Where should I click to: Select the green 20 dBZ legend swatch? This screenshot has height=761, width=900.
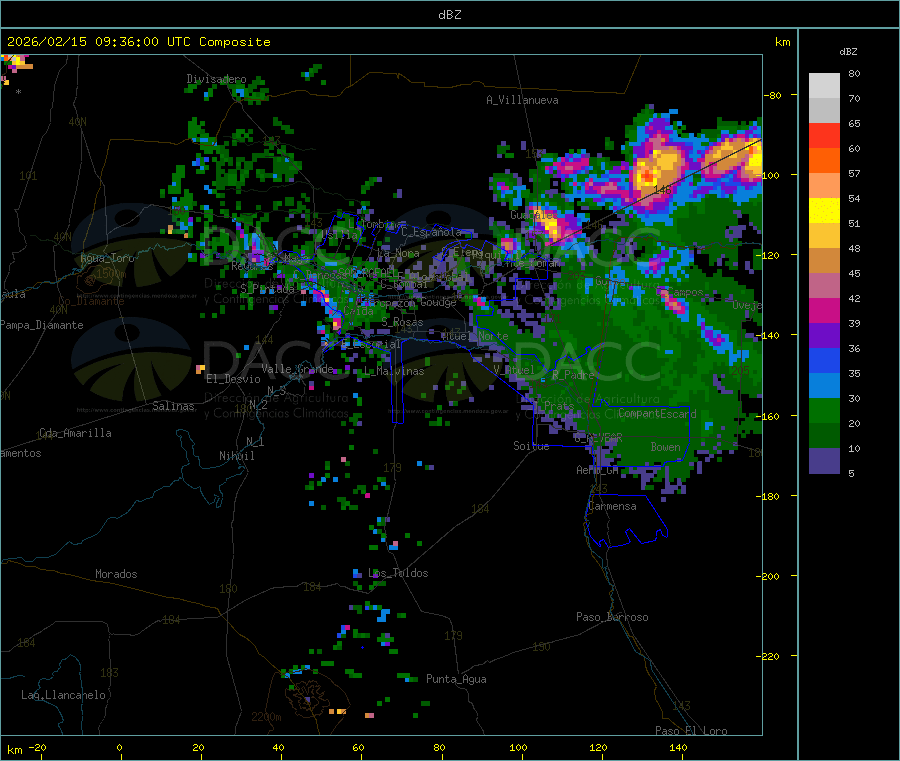point(824,410)
